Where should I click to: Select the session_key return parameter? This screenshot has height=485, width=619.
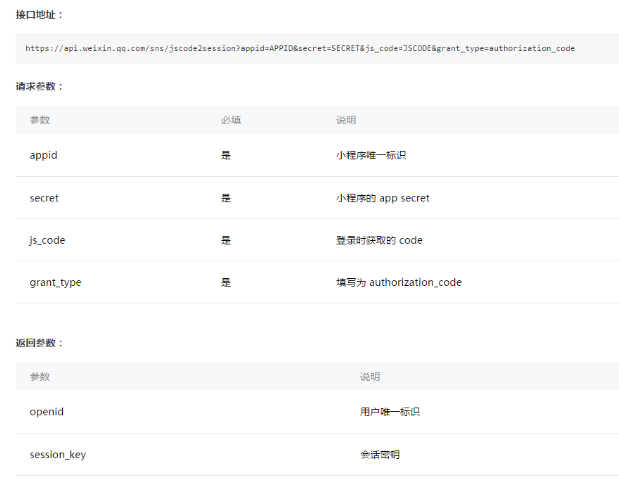(x=57, y=454)
